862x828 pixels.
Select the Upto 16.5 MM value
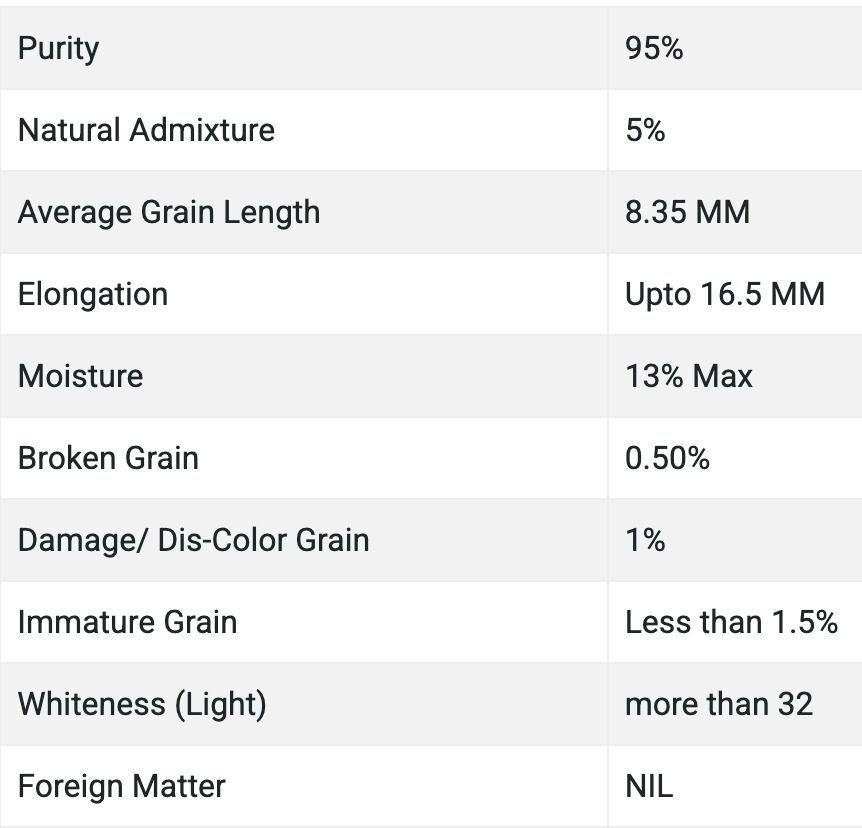(725, 294)
